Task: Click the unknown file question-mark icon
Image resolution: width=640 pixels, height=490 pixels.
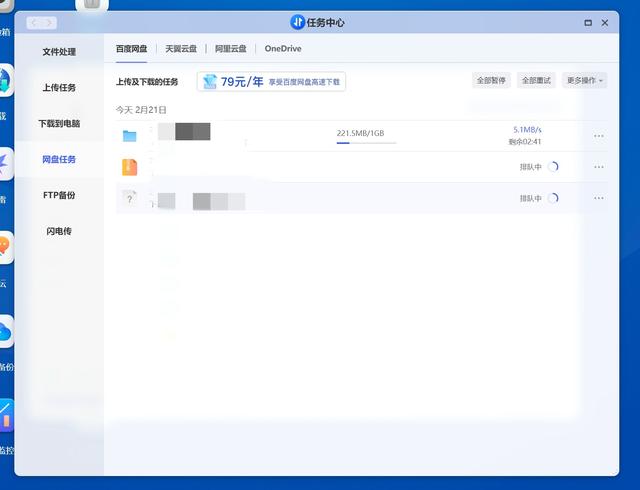Action: (x=129, y=198)
